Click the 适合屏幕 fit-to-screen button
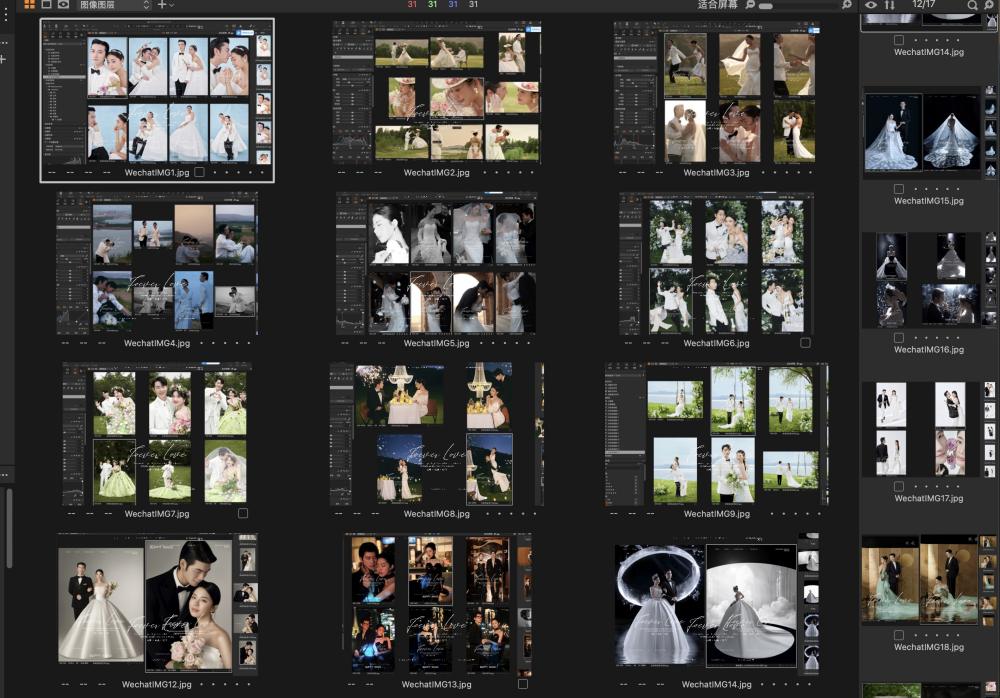 [717, 5]
